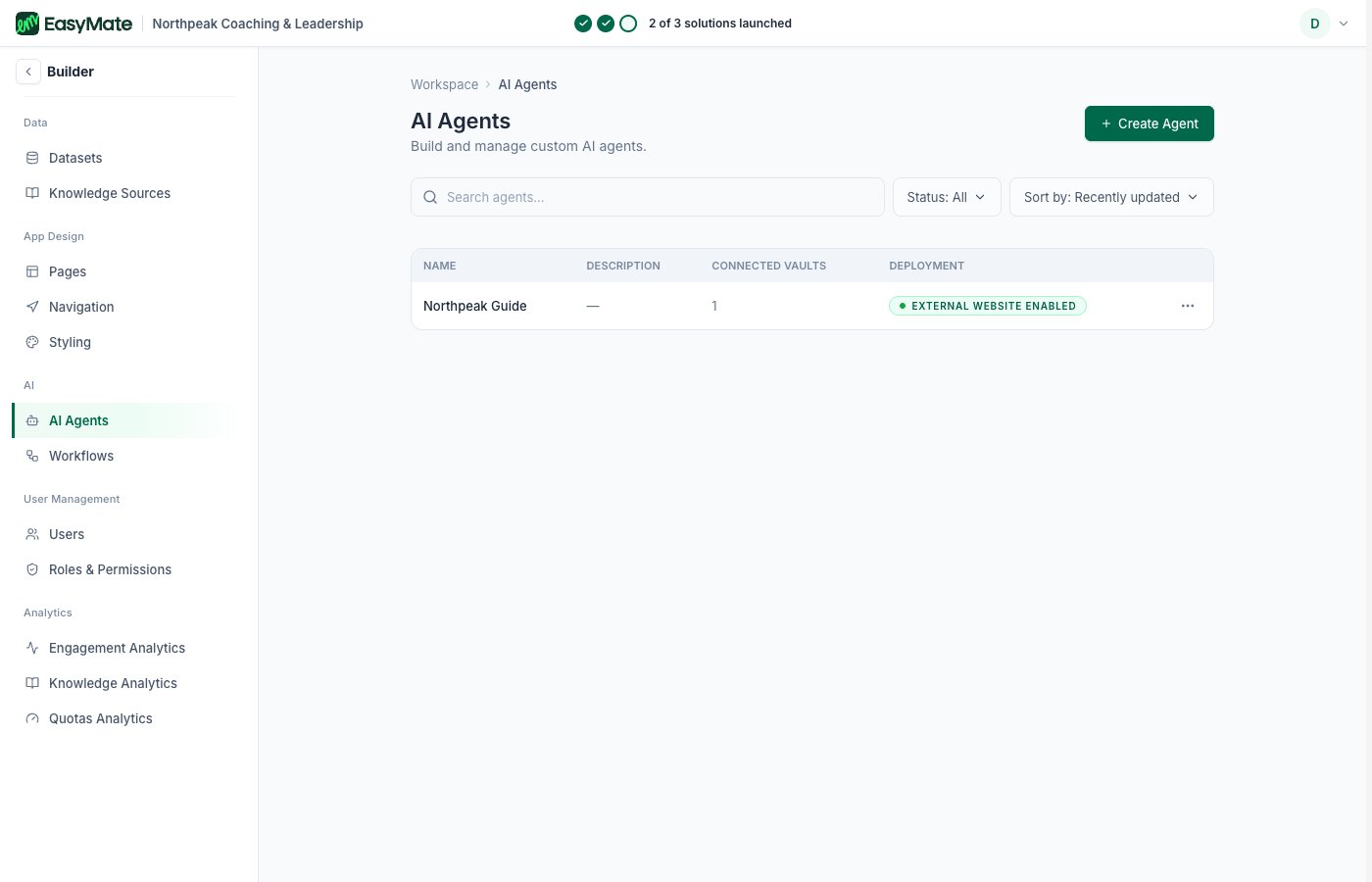Screen dimensions: 1372x882
Task: Click the External Website Enabled badge
Action: pyautogui.click(x=988, y=306)
